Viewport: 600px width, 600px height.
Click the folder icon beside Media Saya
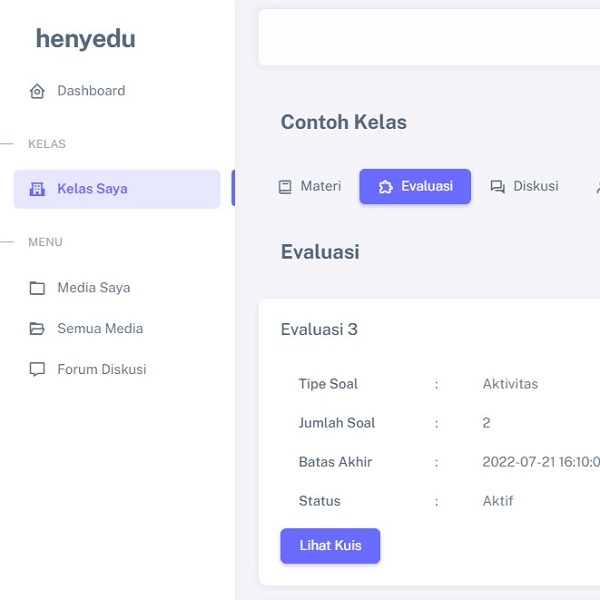37,288
